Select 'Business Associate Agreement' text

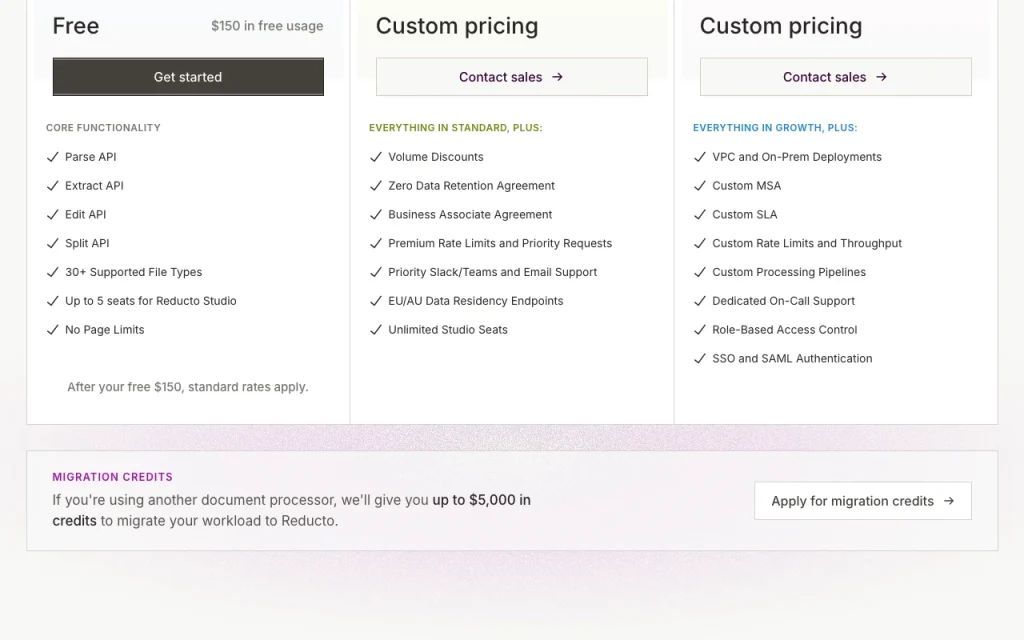click(x=470, y=214)
